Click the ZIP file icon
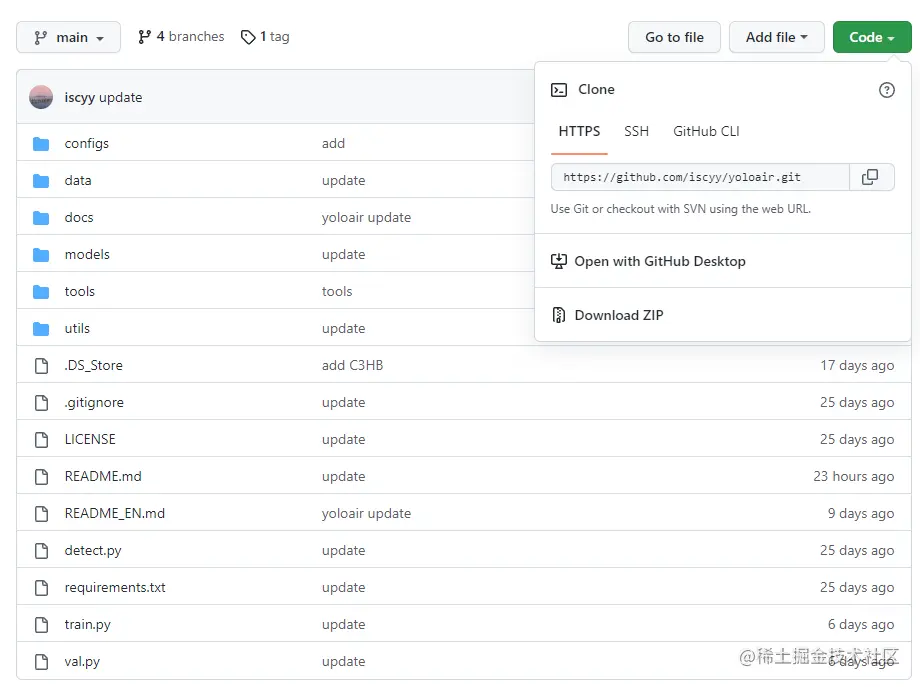Image resolution: width=920 pixels, height=687 pixels. pos(559,315)
